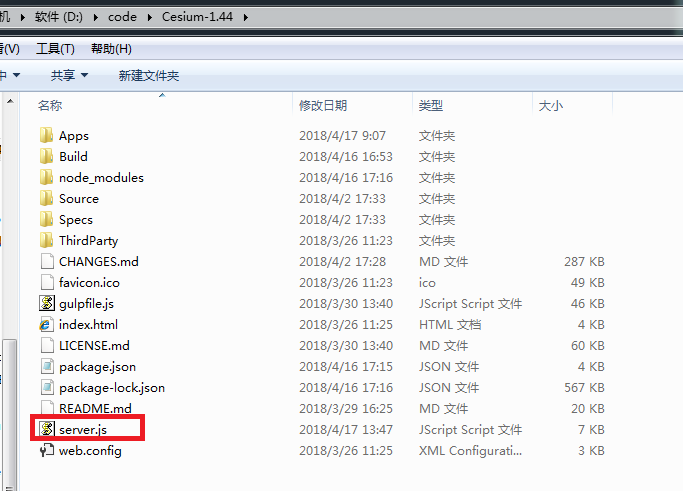Click the 49 KB size cell
Viewport: 683px width, 491px height.
588,282
